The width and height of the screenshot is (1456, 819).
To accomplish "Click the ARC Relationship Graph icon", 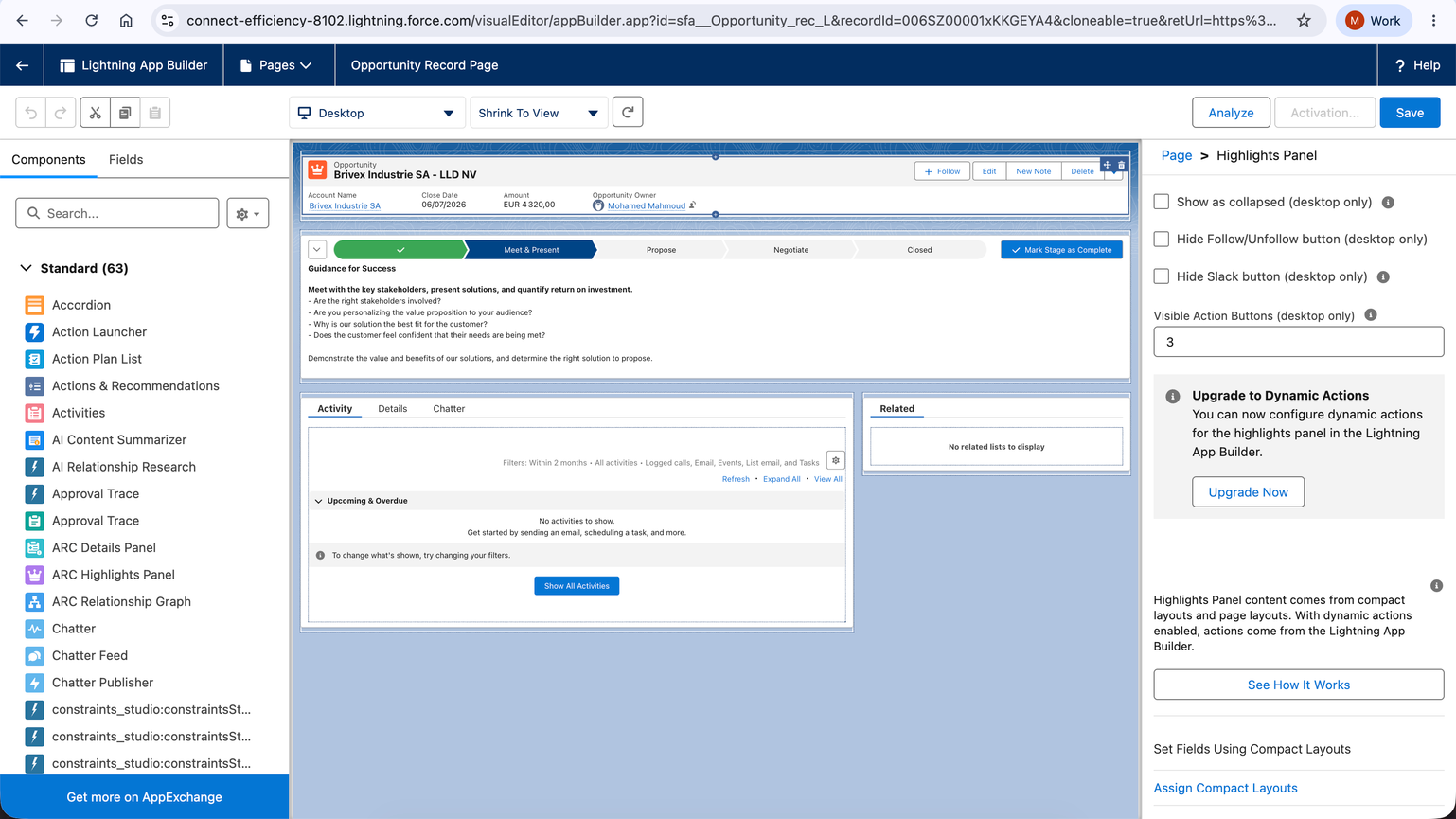I will (35, 601).
